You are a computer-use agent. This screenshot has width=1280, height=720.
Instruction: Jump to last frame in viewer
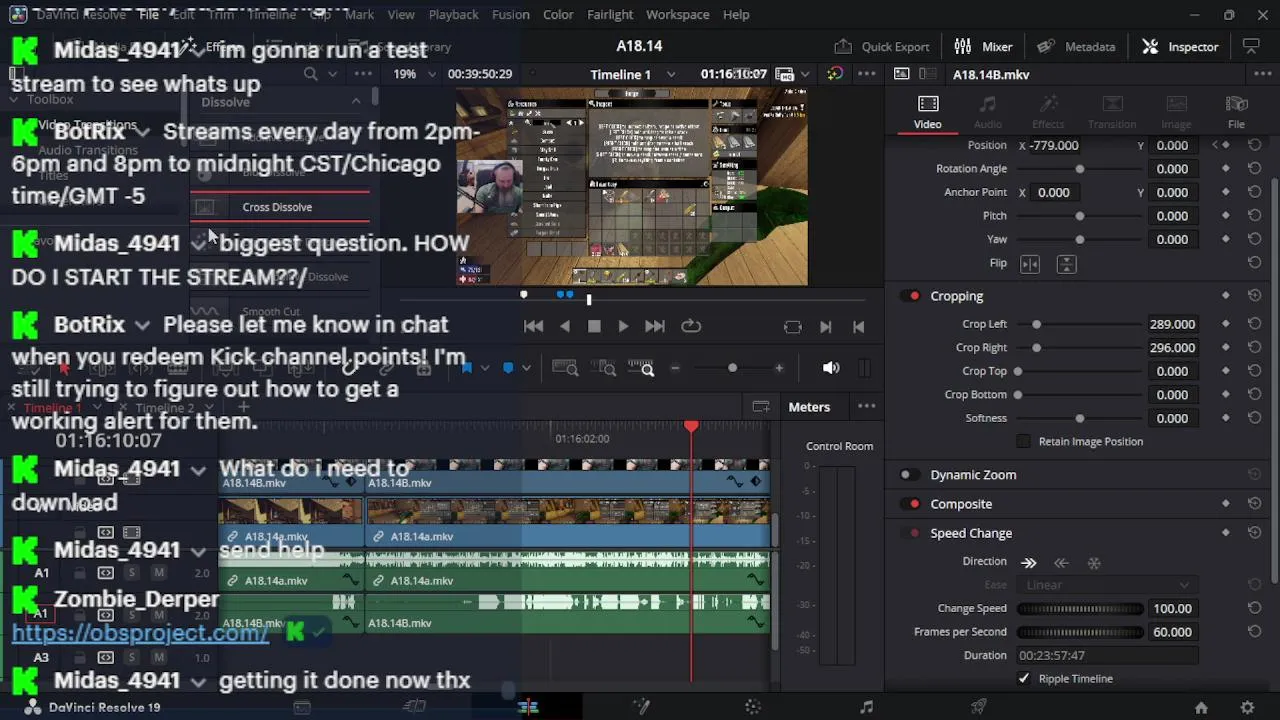[x=655, y=326]
